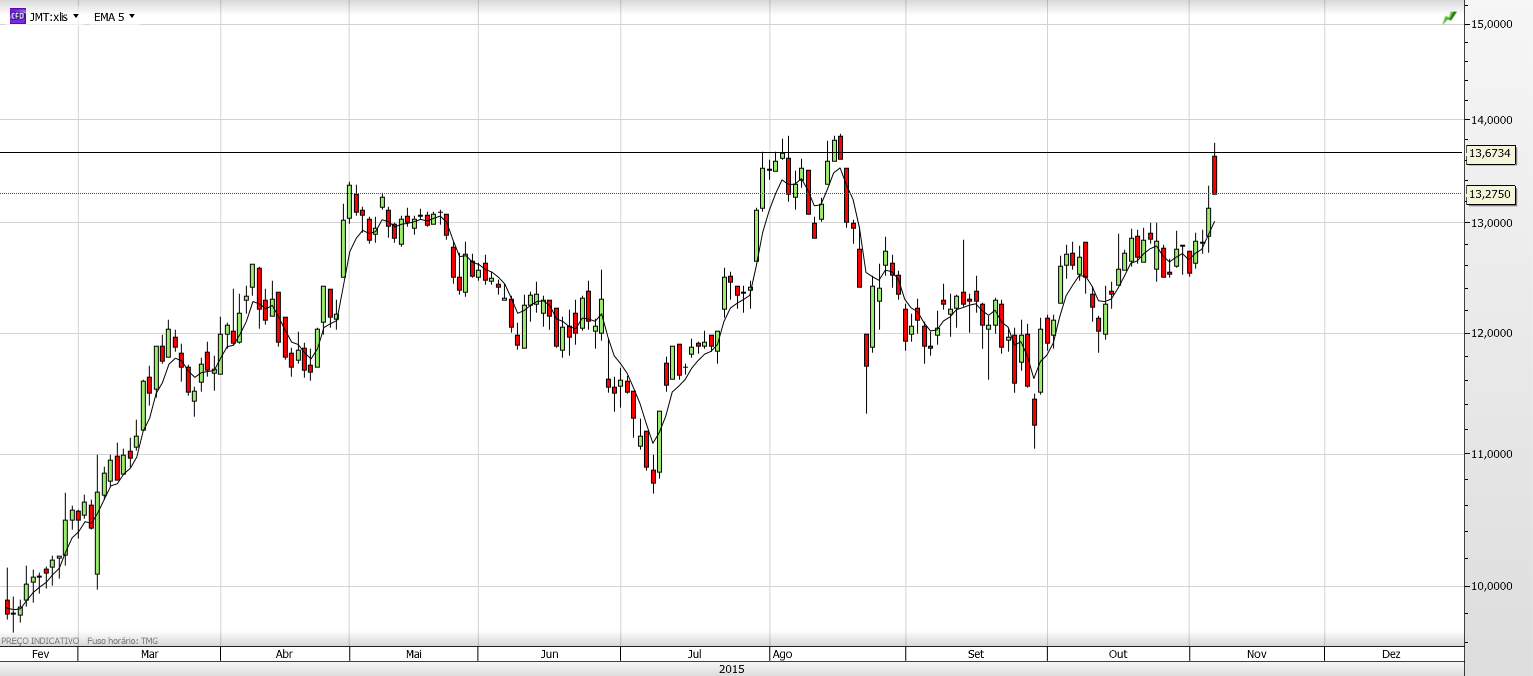Click the 2015 year label

[732, 668]
